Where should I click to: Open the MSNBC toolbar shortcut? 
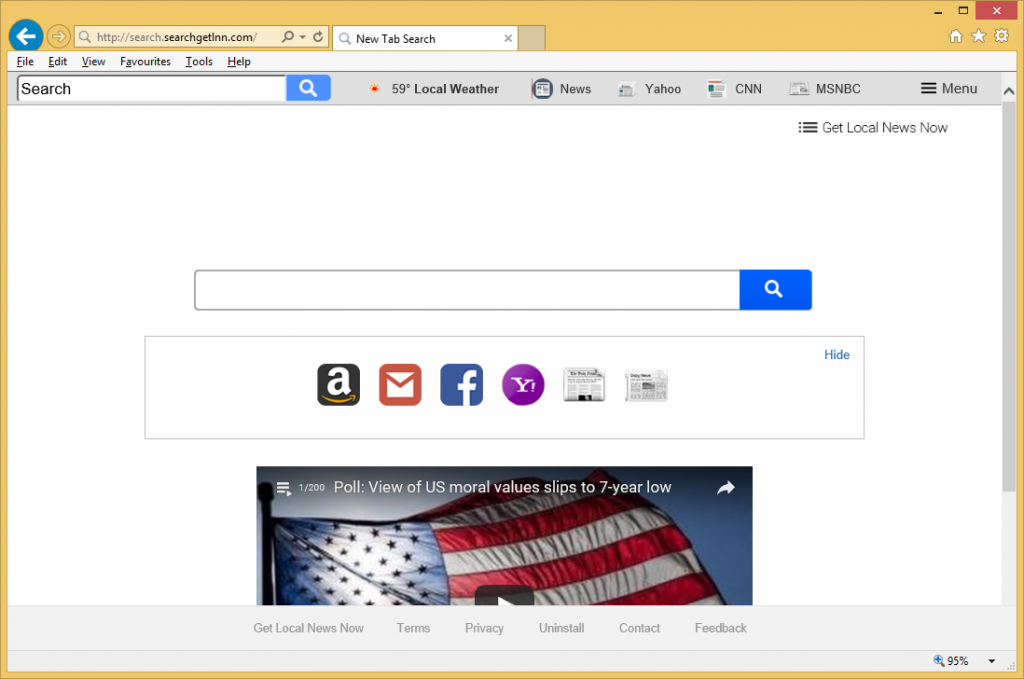click(825, 89)
